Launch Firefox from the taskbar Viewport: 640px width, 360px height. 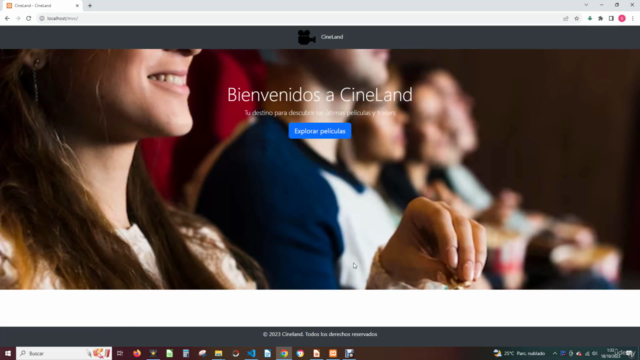(x=137, y=353)
